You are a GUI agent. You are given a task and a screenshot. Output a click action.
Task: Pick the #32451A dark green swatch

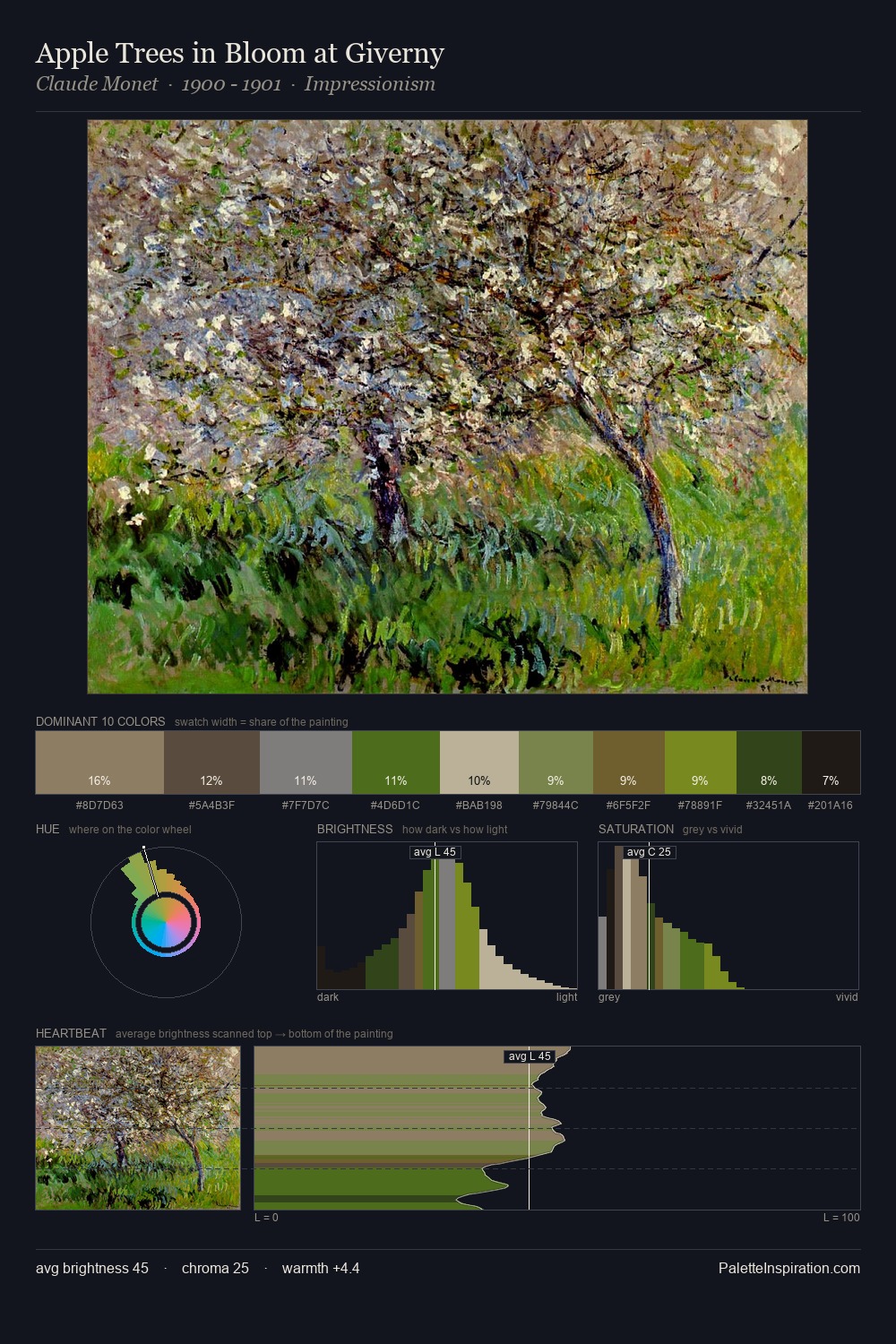[x=769, y=762]
